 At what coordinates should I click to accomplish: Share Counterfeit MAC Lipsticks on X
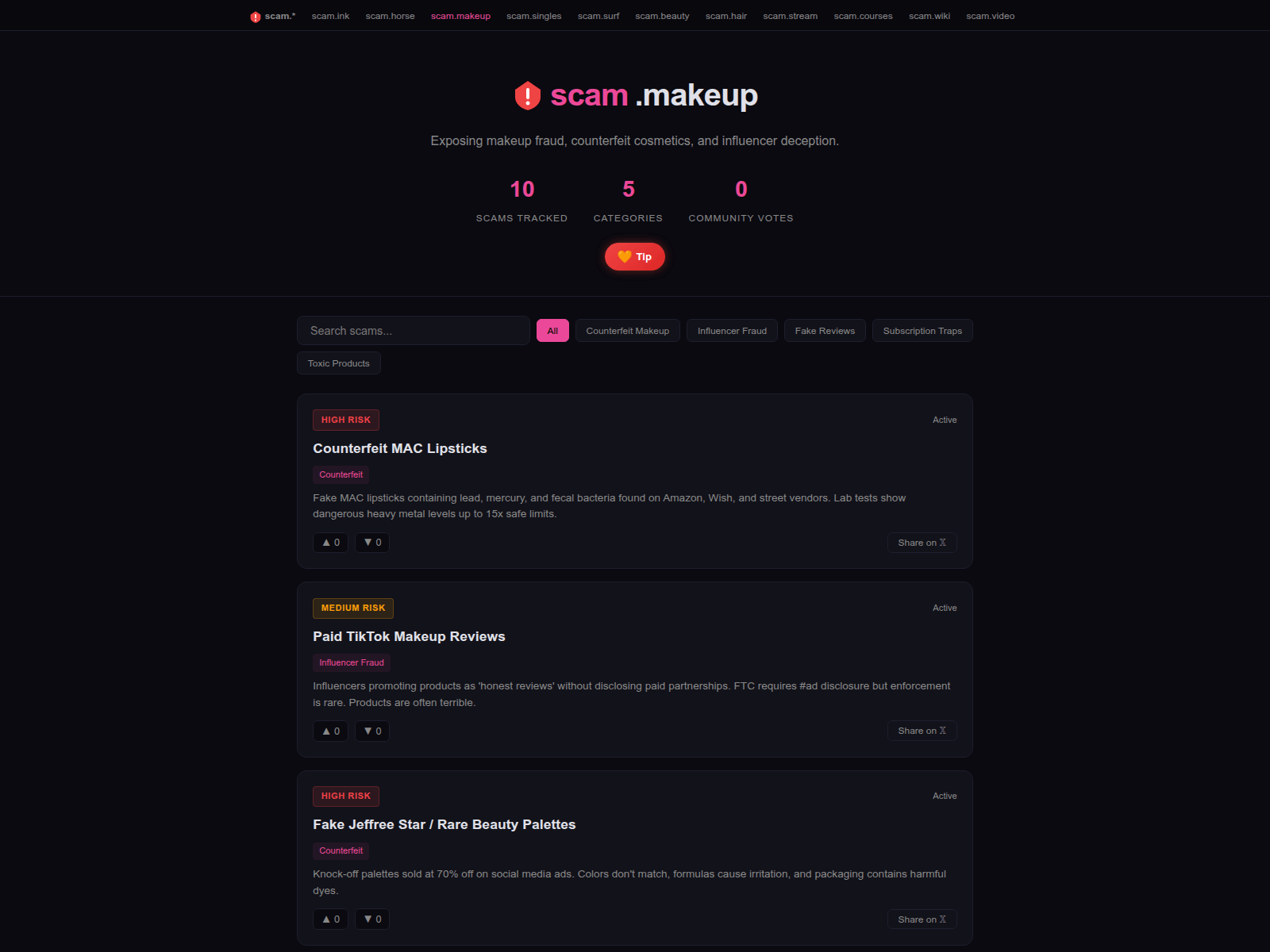click(922, 543)
